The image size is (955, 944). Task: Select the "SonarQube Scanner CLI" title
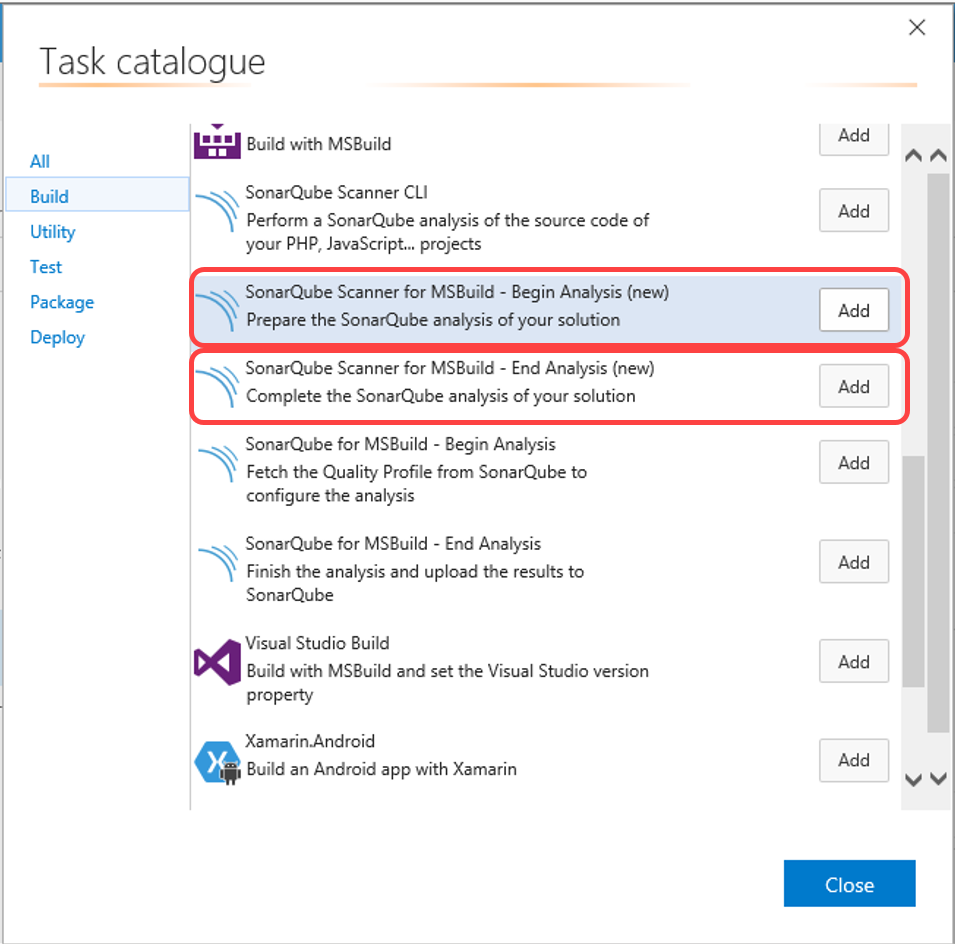[337, 192]
